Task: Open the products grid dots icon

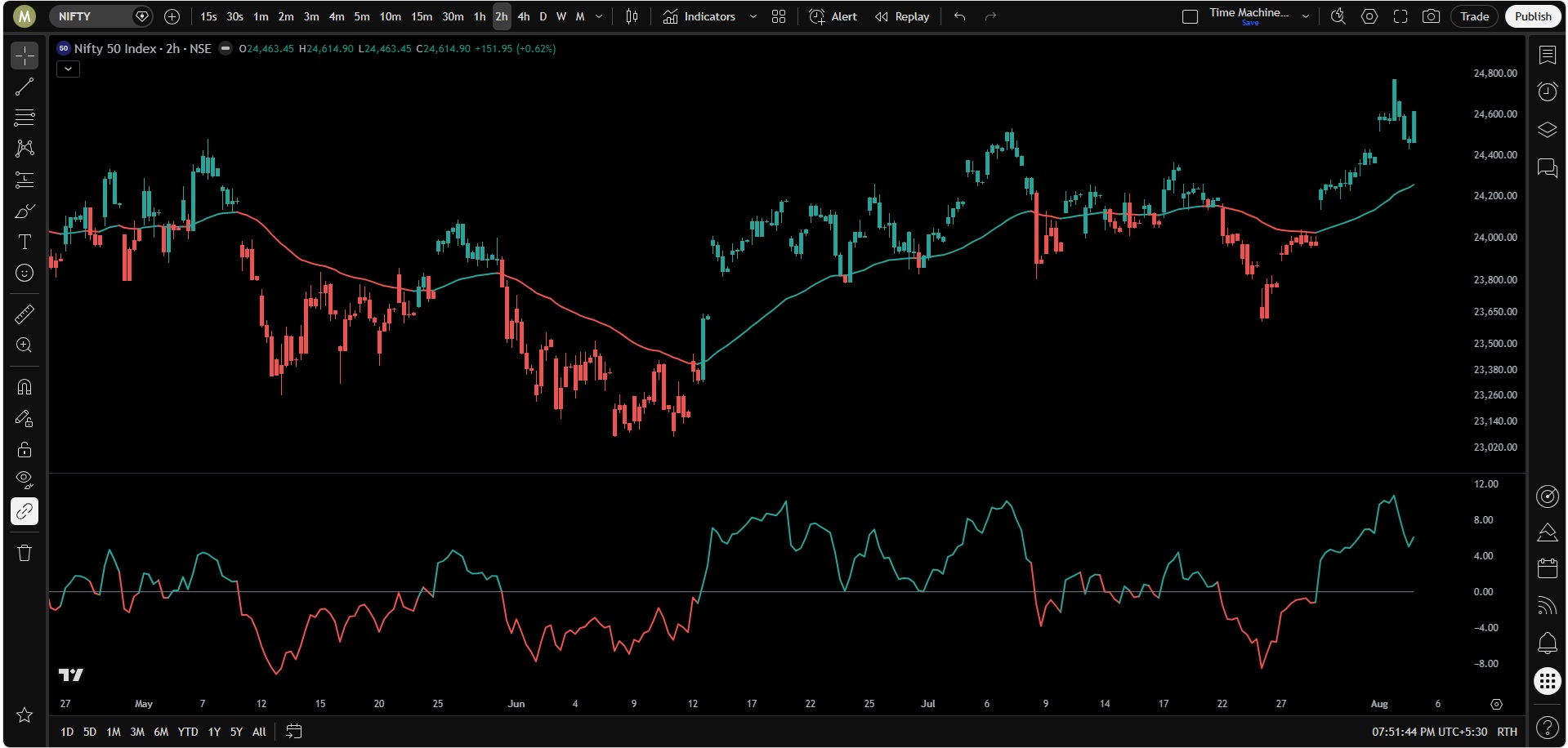Action: [1547, 681]
